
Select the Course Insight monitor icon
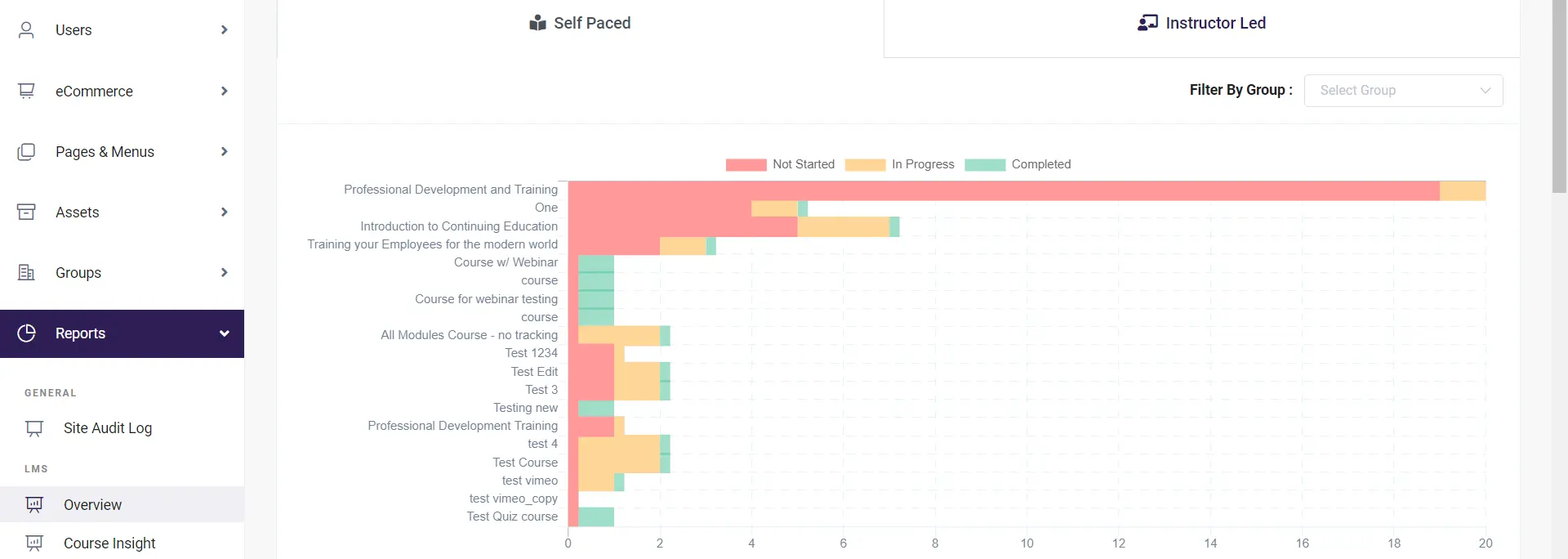click(33, 543)
